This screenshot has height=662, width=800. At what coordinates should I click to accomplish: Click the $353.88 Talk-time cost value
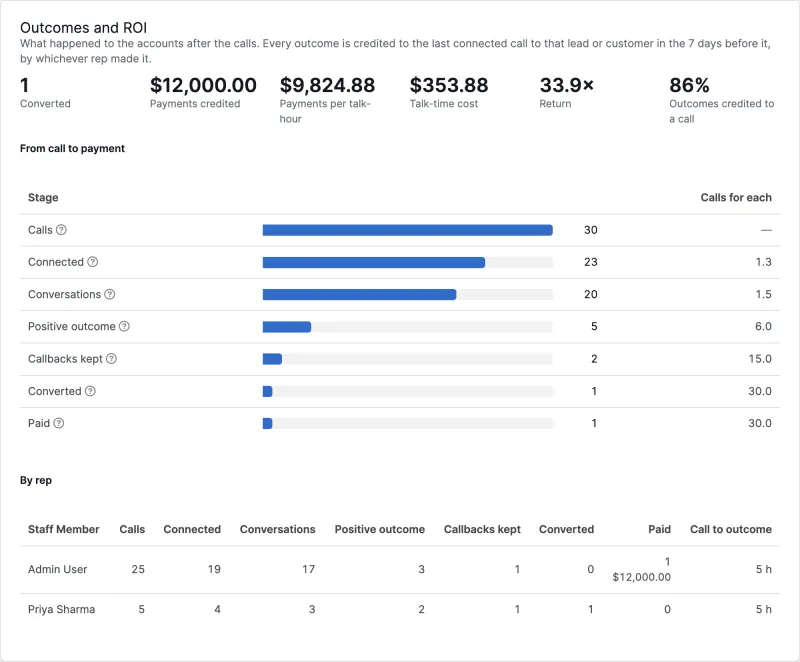pyautogui.click(x=449, y=85)
